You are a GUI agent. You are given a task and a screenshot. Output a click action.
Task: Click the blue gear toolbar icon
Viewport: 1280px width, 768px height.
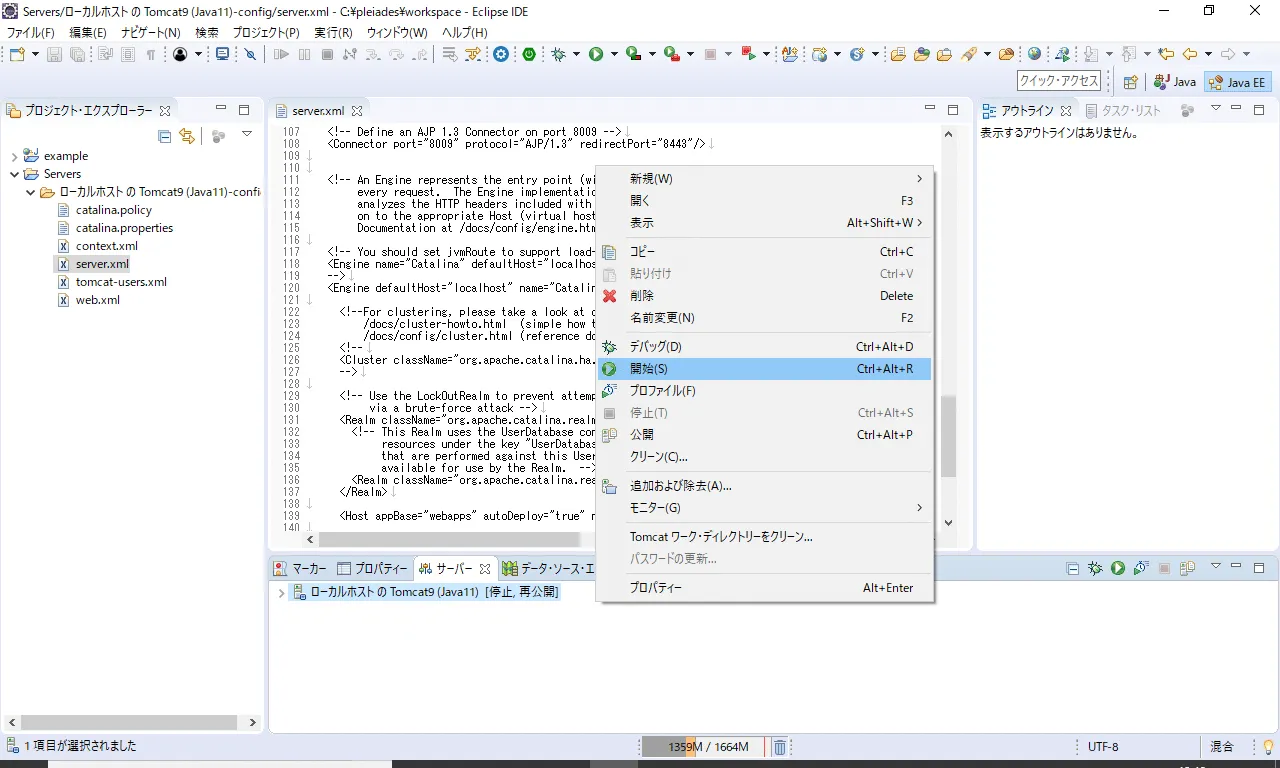[501, 54]
